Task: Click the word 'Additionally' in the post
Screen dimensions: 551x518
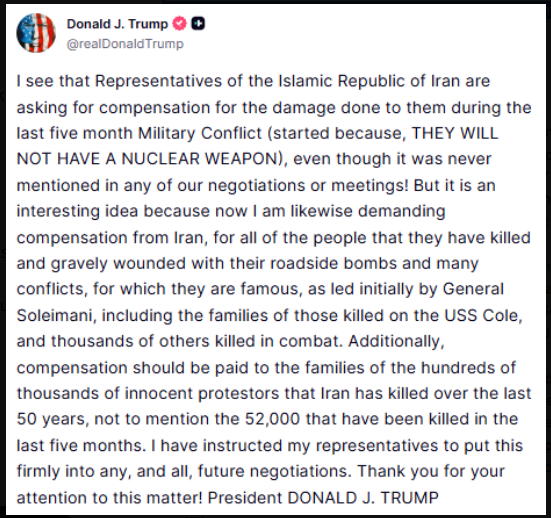Action: pyautogui.click(x=394, y=341)
